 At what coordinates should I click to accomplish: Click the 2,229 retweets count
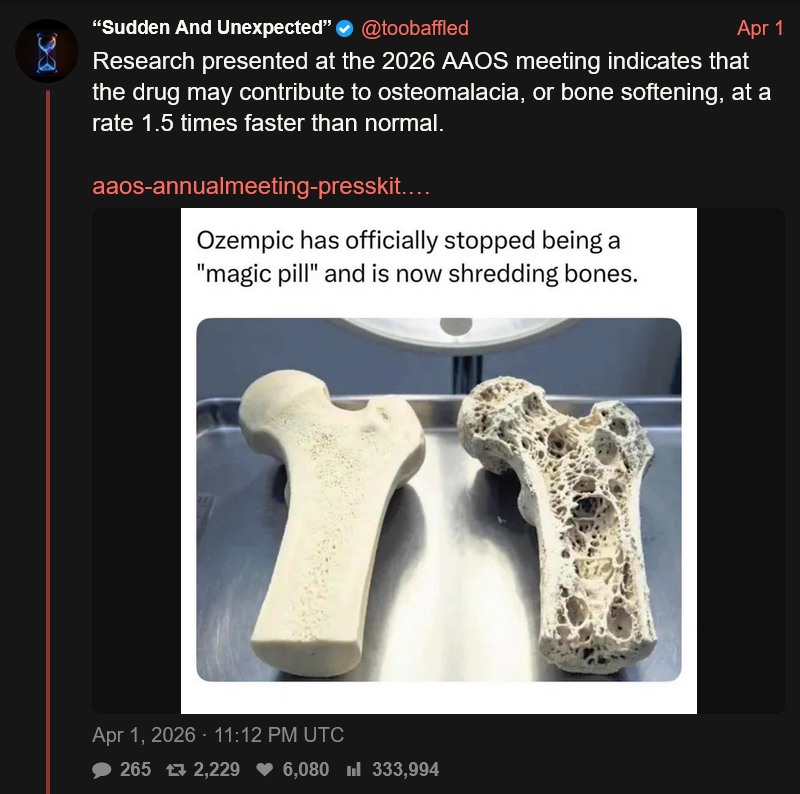(x=216, y=770)
